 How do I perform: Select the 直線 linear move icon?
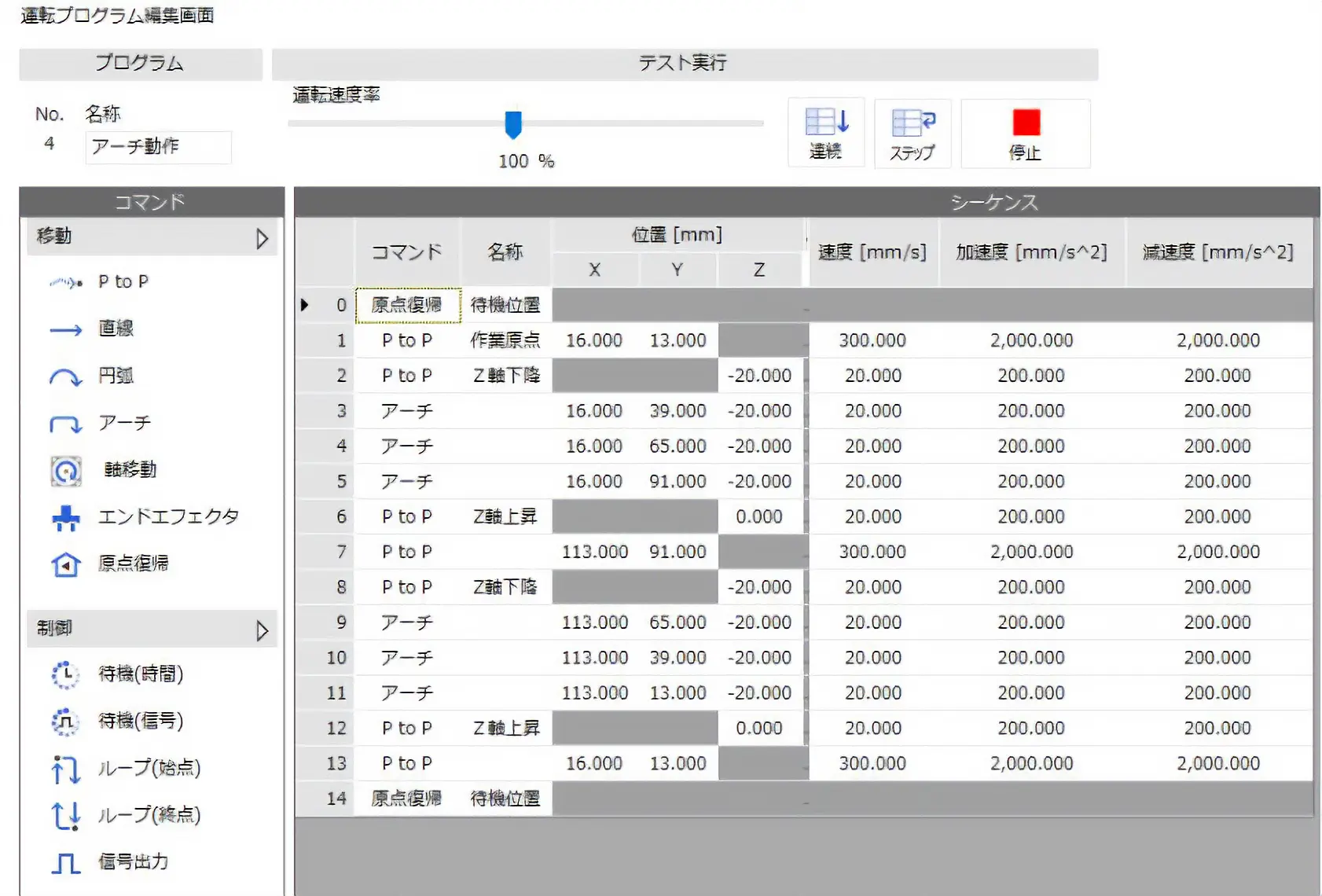pyautogui.click(x=66, y=330)
